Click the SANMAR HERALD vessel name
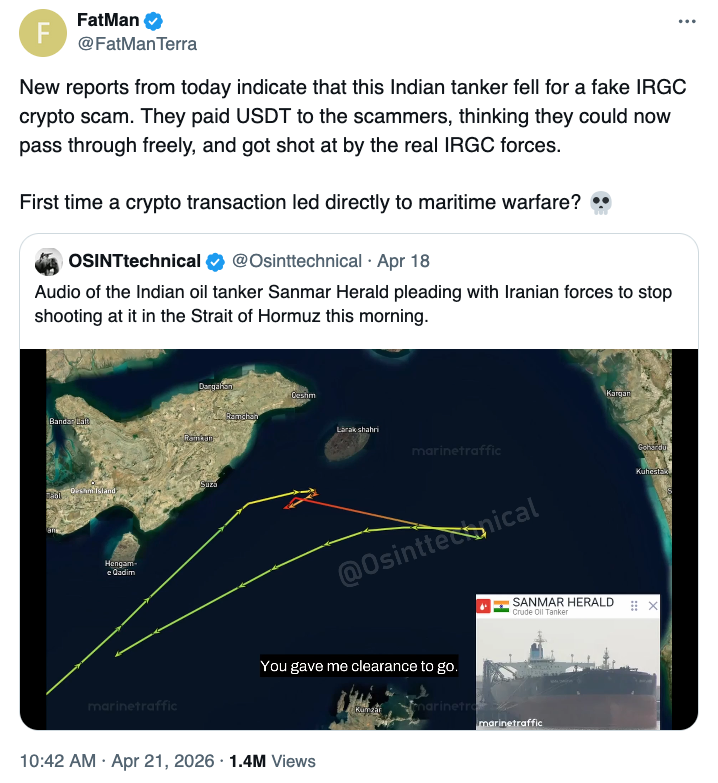 [x=563, y=602]
